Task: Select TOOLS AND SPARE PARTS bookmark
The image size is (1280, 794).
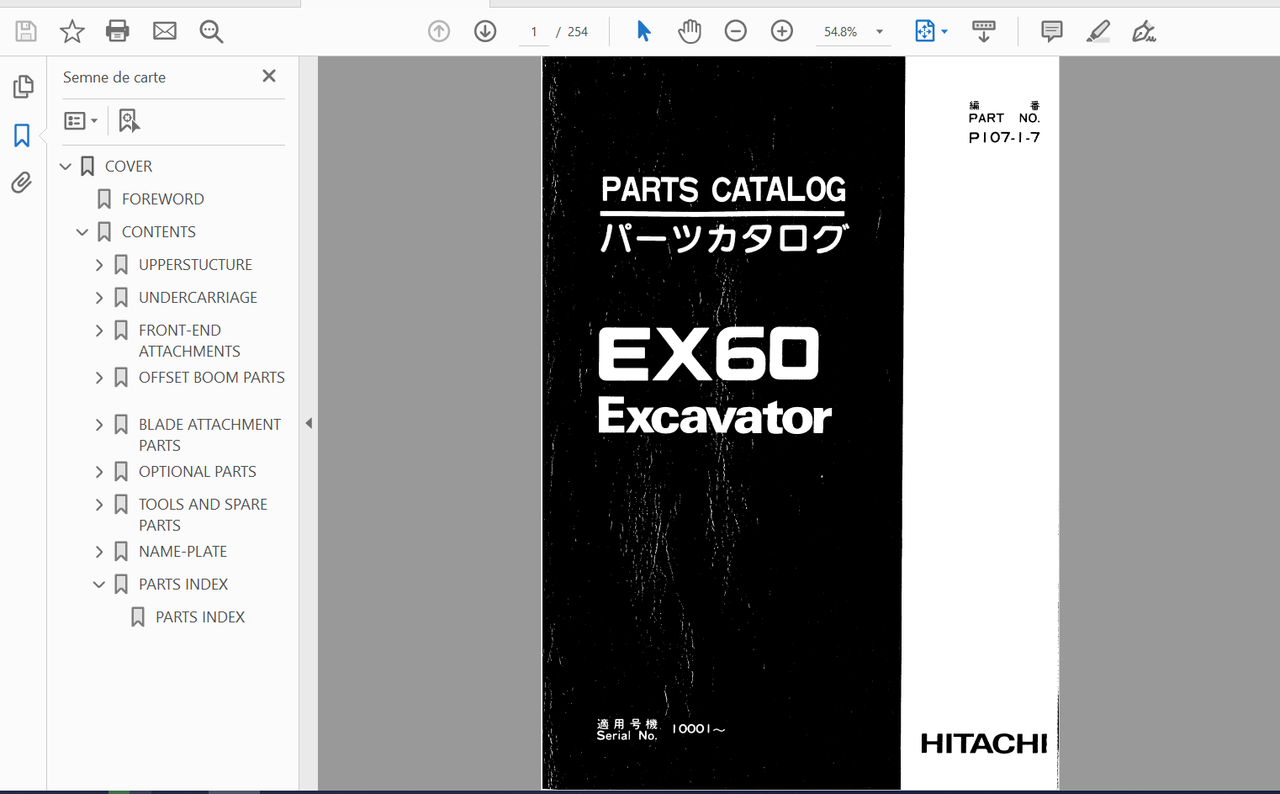Action: (x=203, y=515)
